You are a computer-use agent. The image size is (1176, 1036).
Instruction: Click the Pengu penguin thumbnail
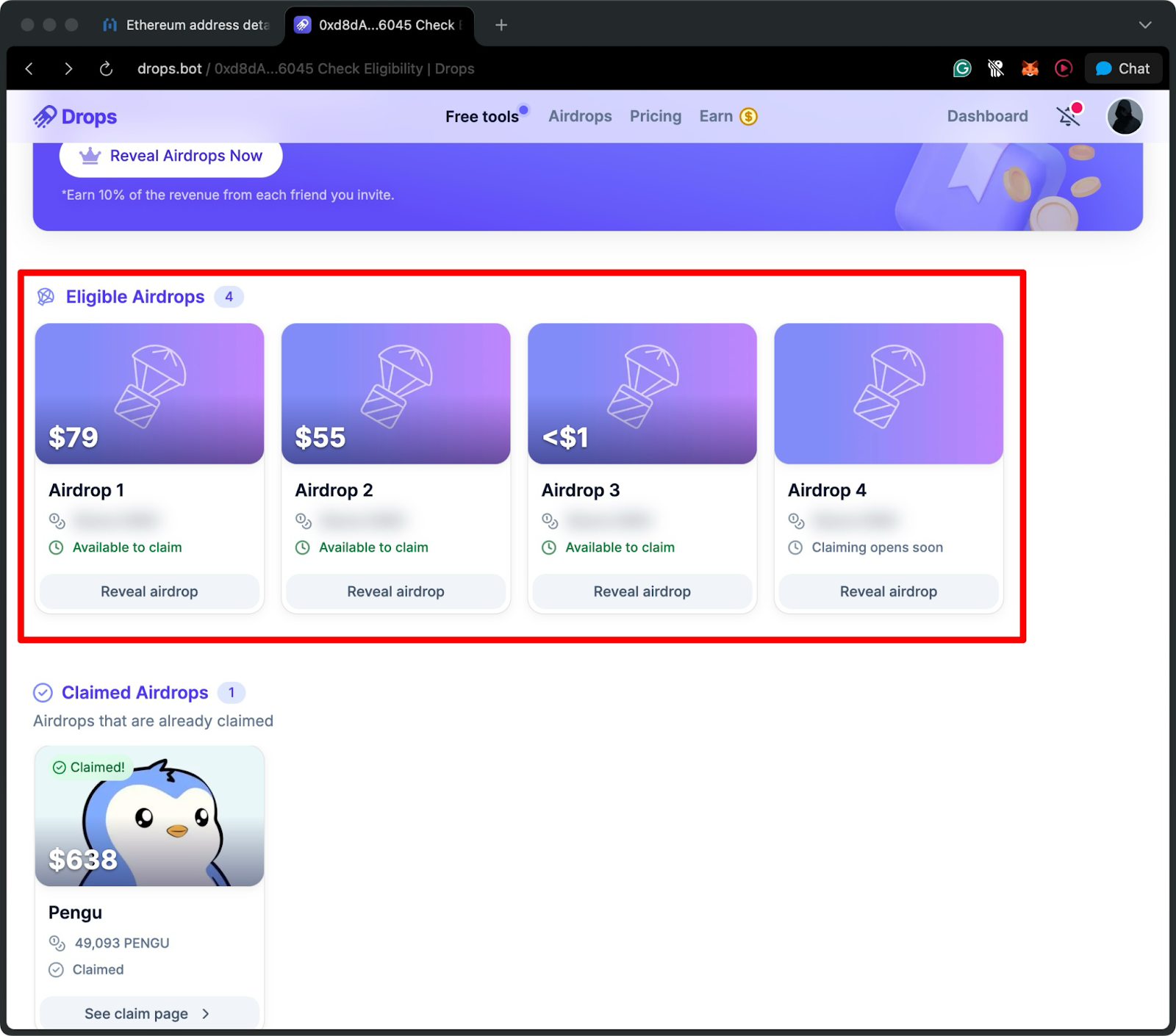(x=149, y=816)
